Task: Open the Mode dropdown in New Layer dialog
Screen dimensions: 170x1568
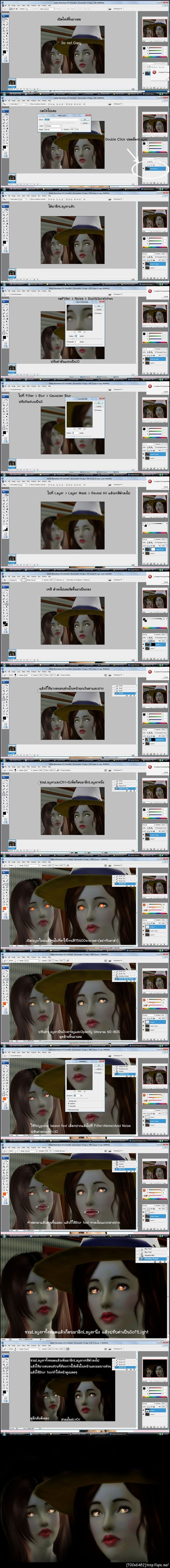Action: [x=52, y=129]
